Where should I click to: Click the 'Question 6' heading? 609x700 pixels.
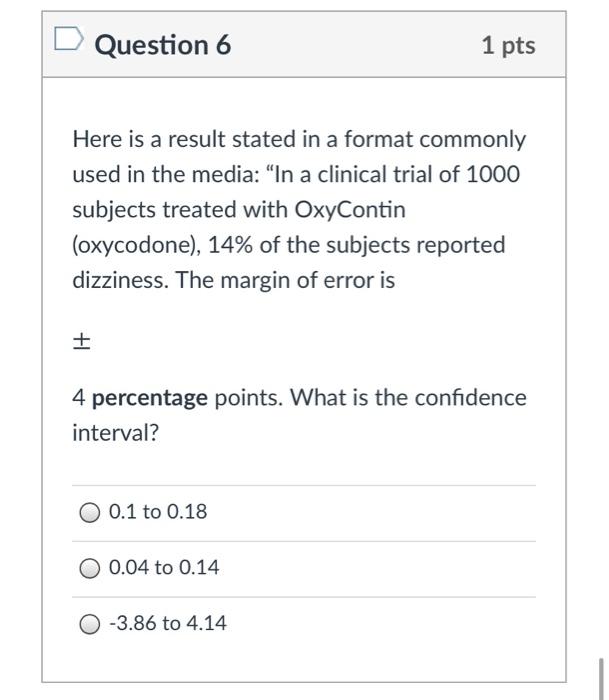(163, 45)
